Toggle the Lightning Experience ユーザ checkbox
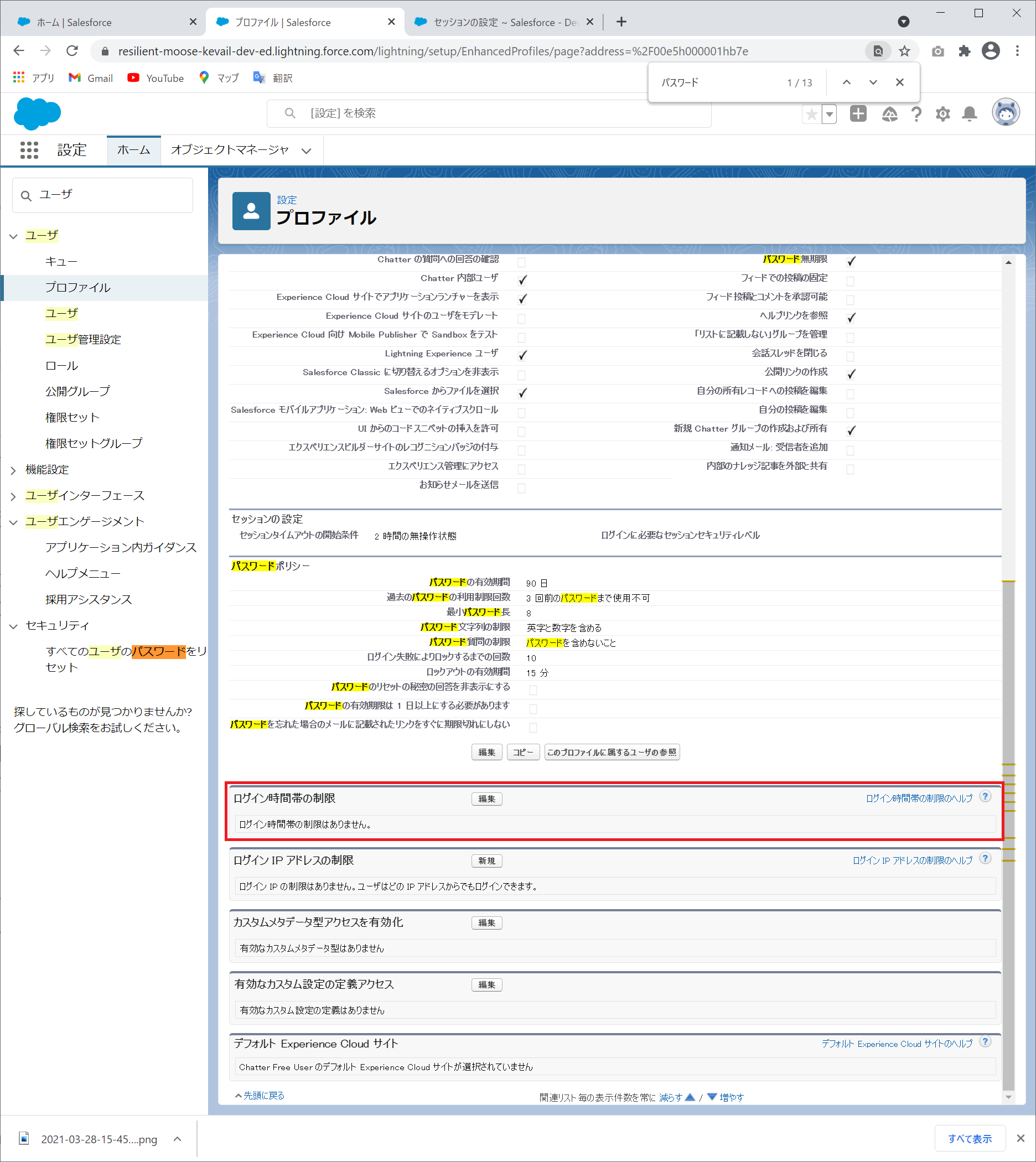Image resolution: width=1036 pixels, height=1162 pixels. 522,356
